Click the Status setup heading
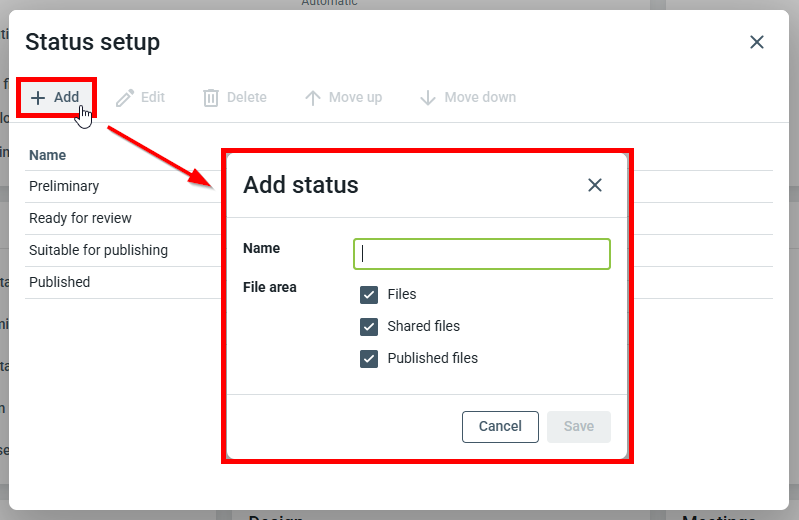Image resolution: width=799 pixels, height=520 pixels. coord(92,42)
